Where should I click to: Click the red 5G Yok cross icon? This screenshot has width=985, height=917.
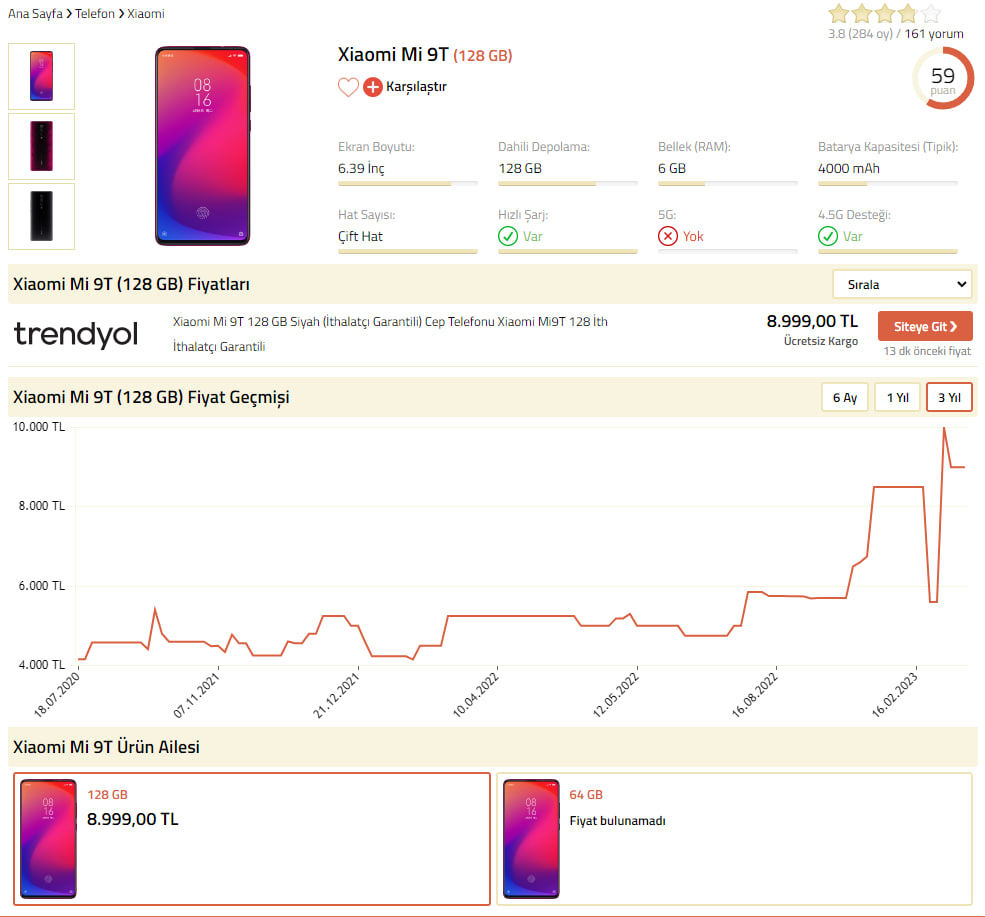[x=668, y=236]
